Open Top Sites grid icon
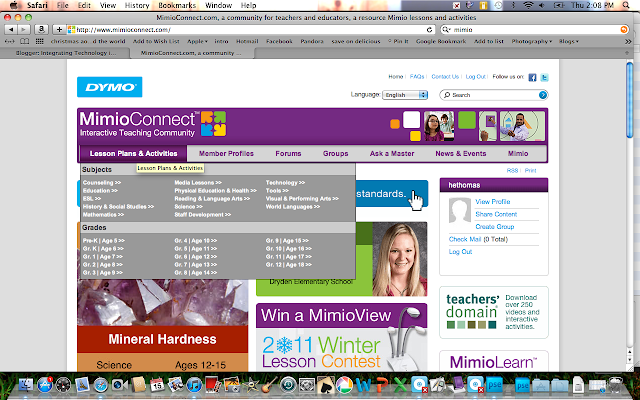640x400 pixels. click(x=40, y=41)
